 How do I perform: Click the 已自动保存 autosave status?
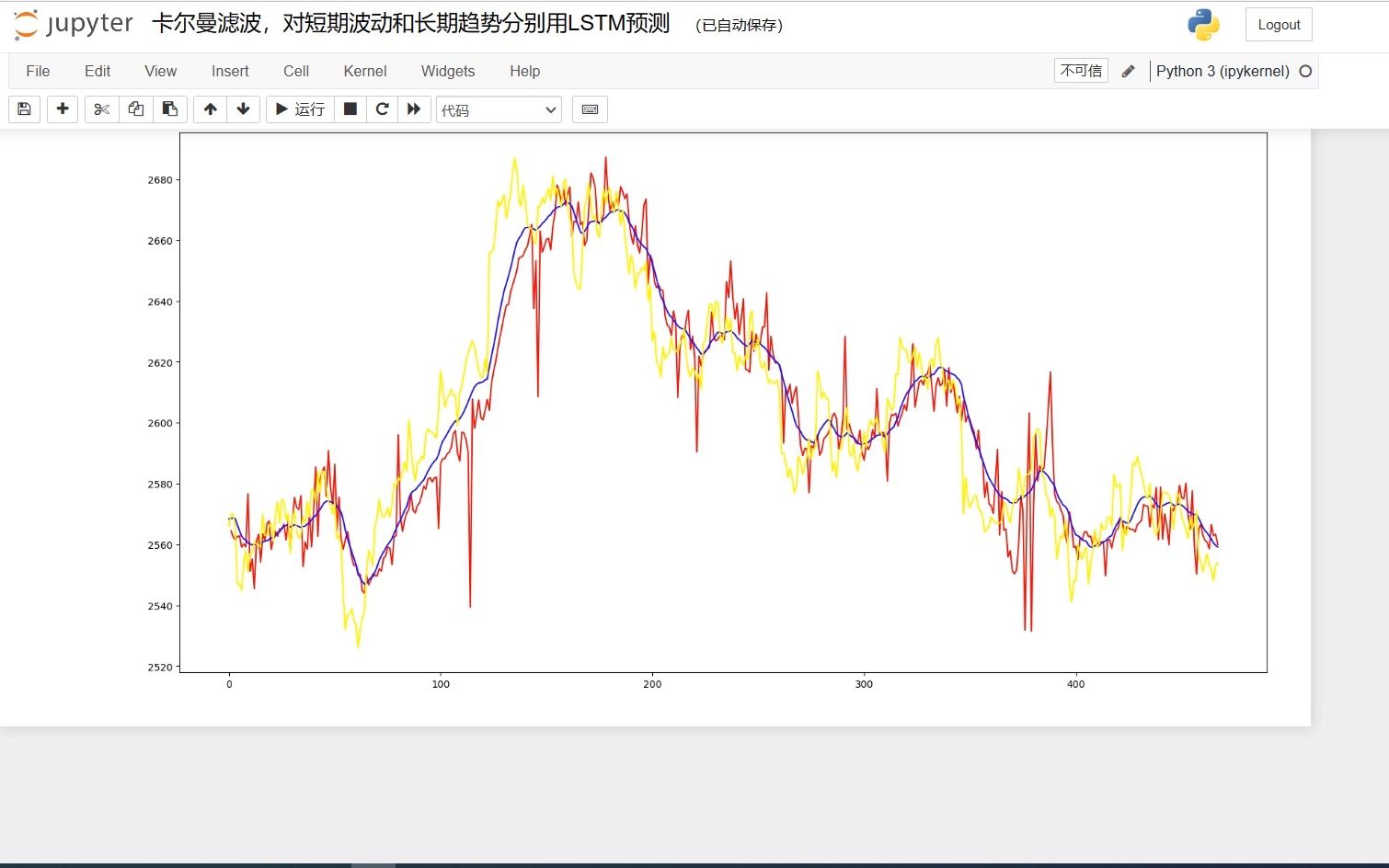(740, 25)
